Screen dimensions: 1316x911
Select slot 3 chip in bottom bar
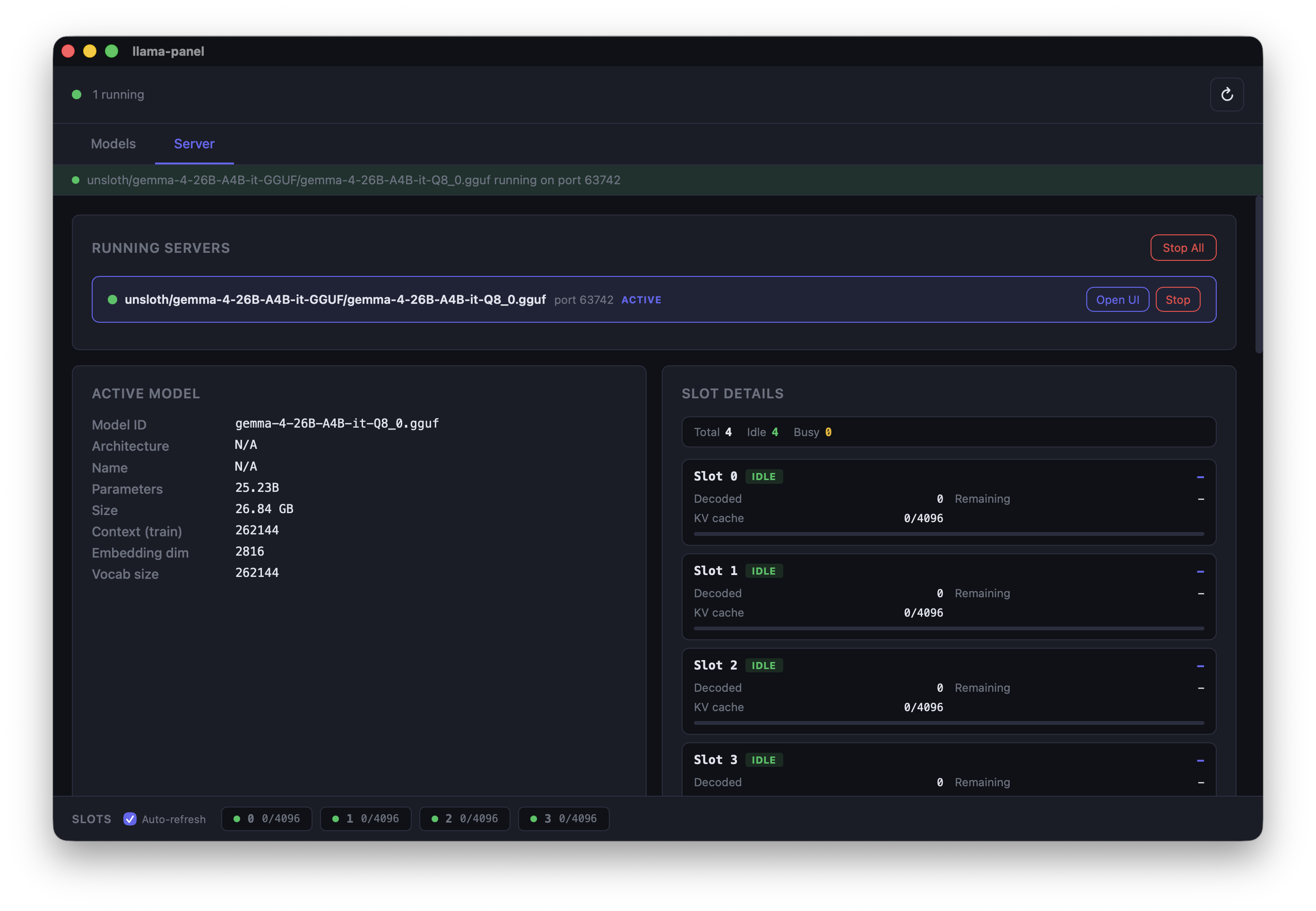click(x=563, y=818)
